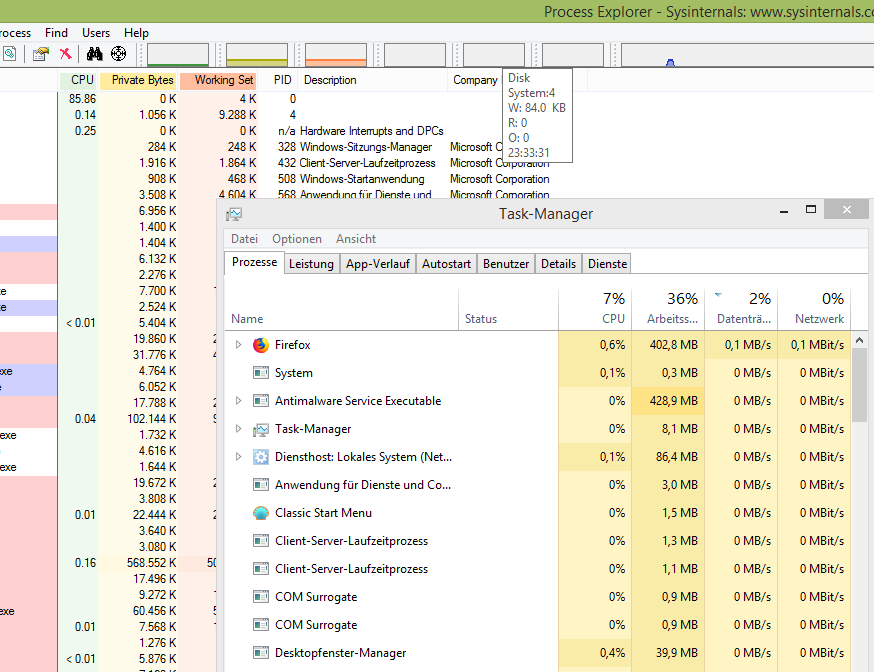Expand the Diensthost: Lokales System group
This screenshot has width=874, height=672.
[239, 457]
